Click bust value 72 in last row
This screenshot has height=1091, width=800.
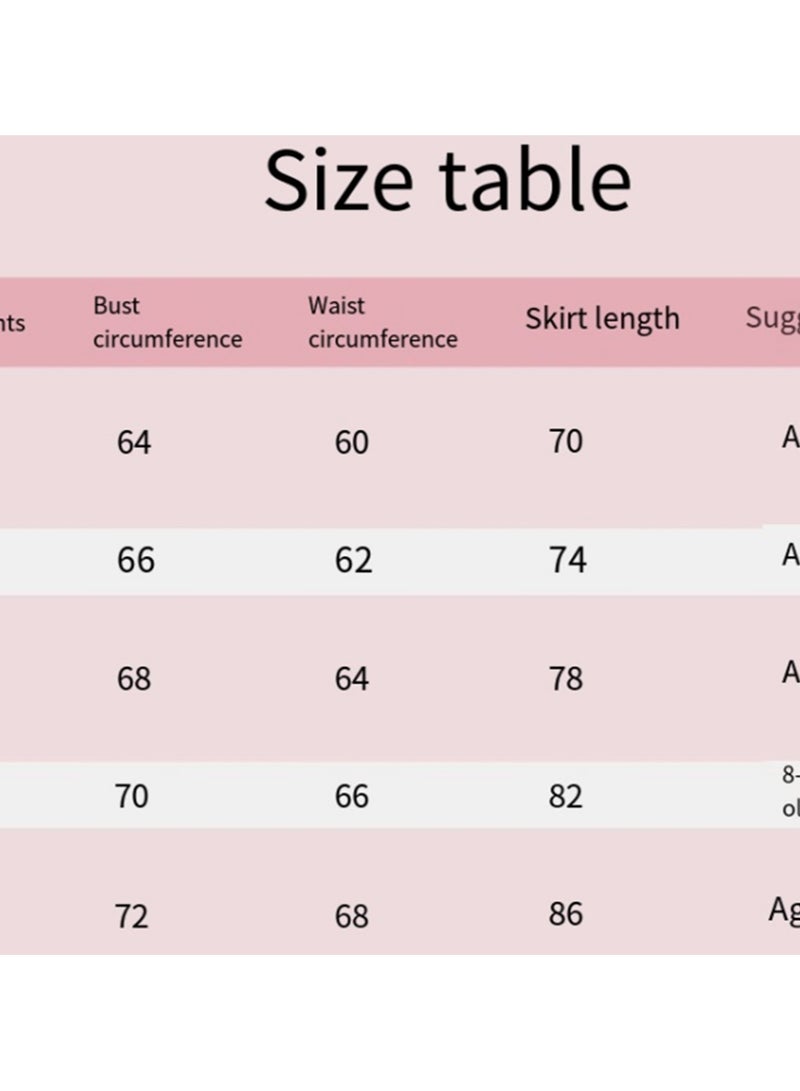click(x=131, y=916)
